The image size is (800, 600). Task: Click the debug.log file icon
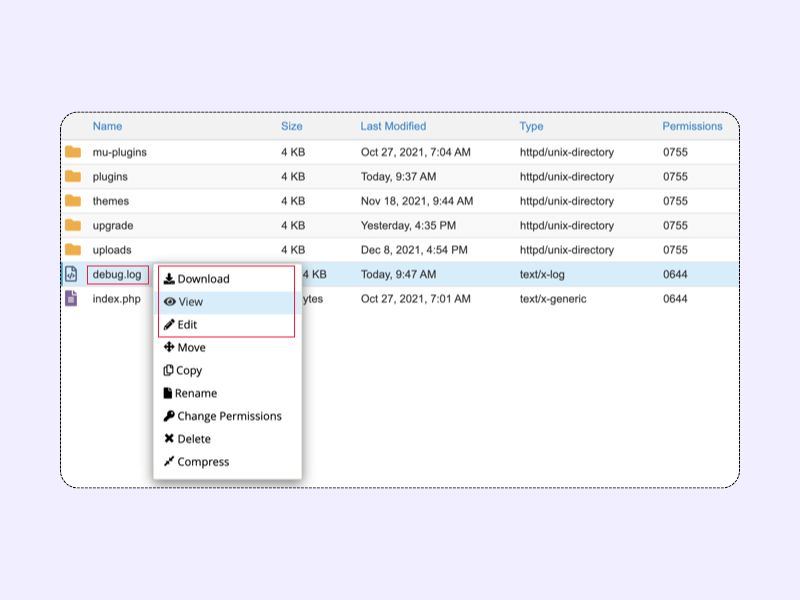pyautogui.click(x=71, y=274)
